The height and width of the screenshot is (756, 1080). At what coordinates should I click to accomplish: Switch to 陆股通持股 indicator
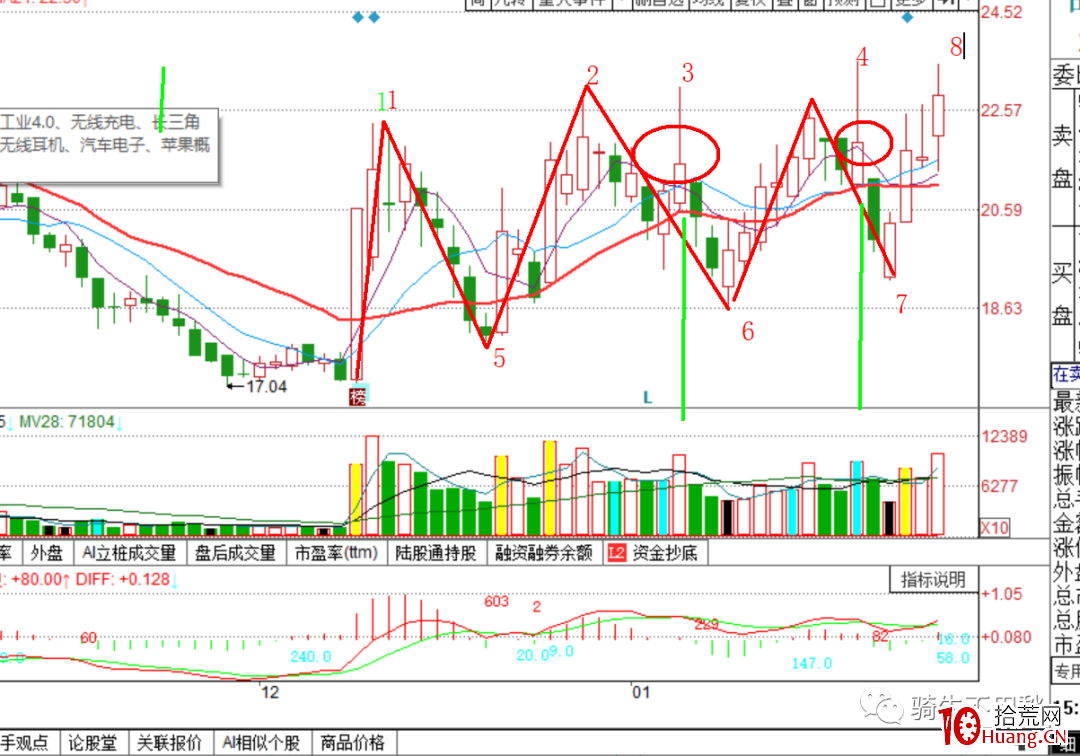(436, 553)
